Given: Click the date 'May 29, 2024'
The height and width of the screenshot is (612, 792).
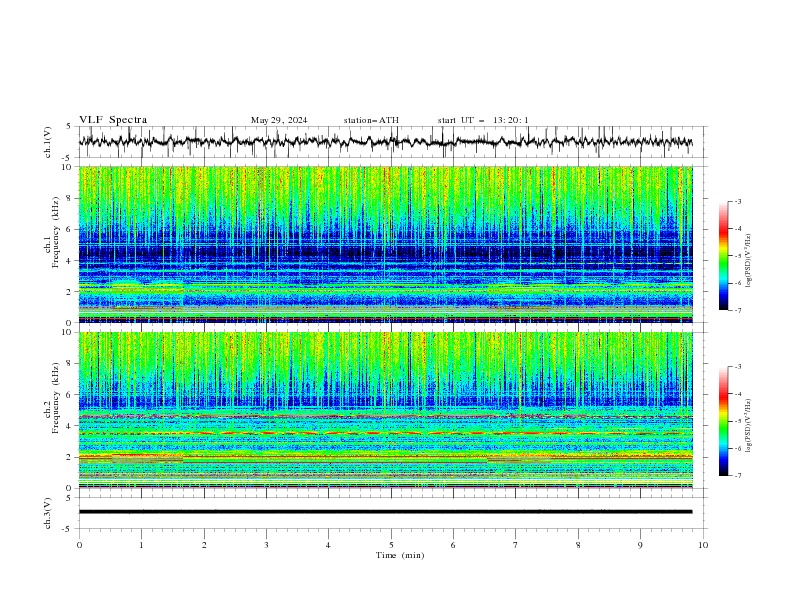Looking at the screenshot, I should tap(279, 120).
